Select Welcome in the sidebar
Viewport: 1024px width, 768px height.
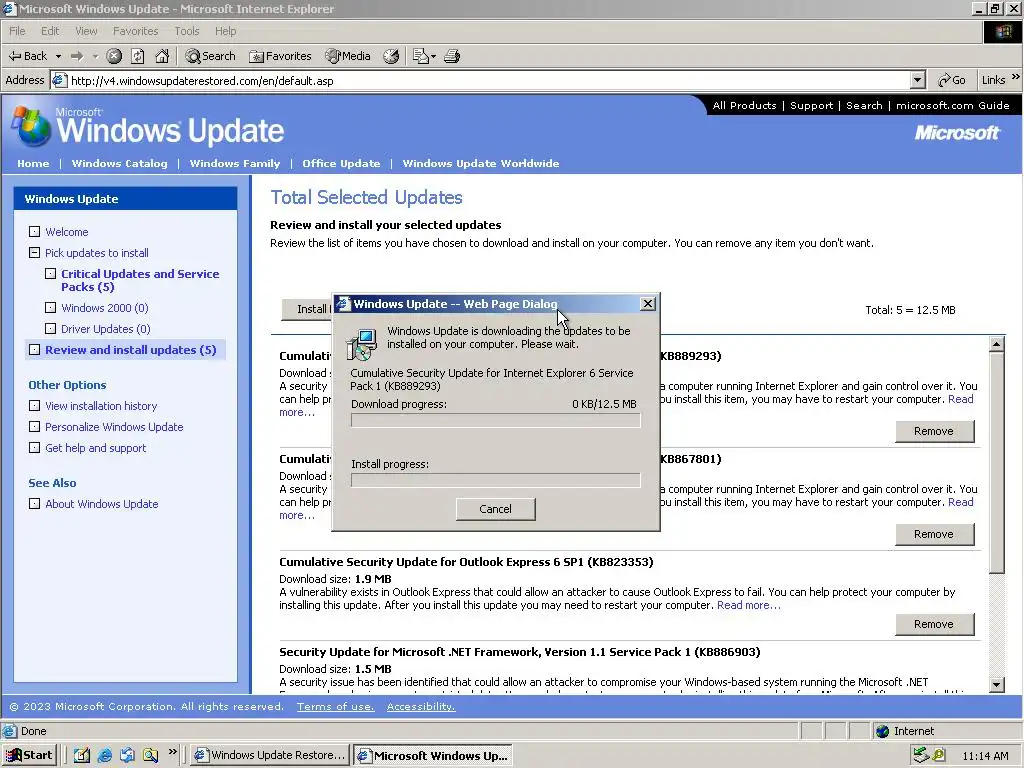[67, 232]
